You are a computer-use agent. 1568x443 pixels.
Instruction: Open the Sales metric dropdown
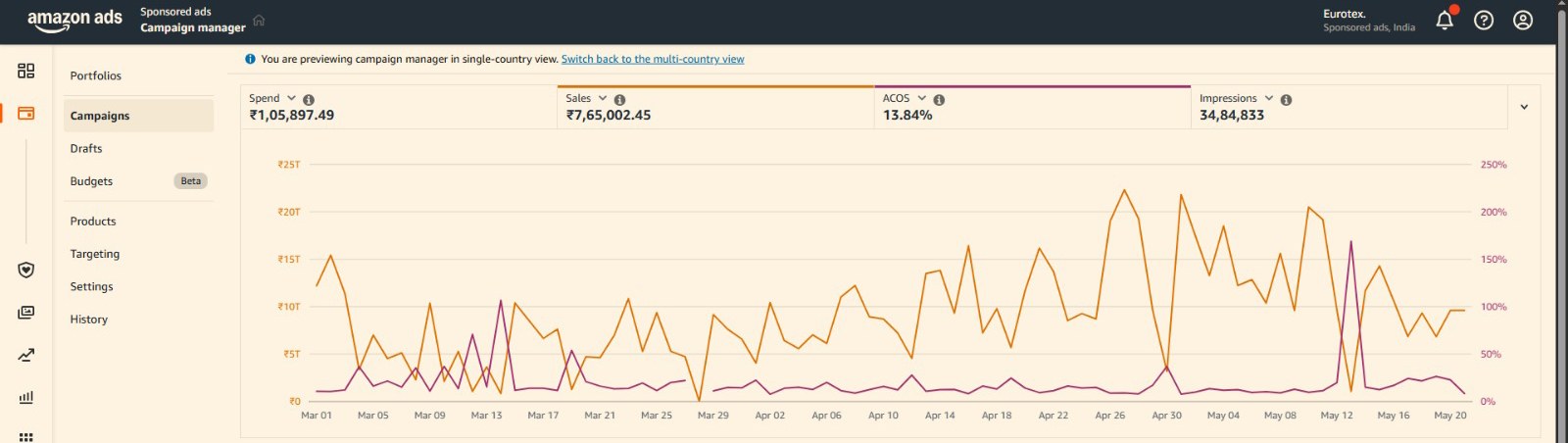pyautogui.click(x=603, y=98)
